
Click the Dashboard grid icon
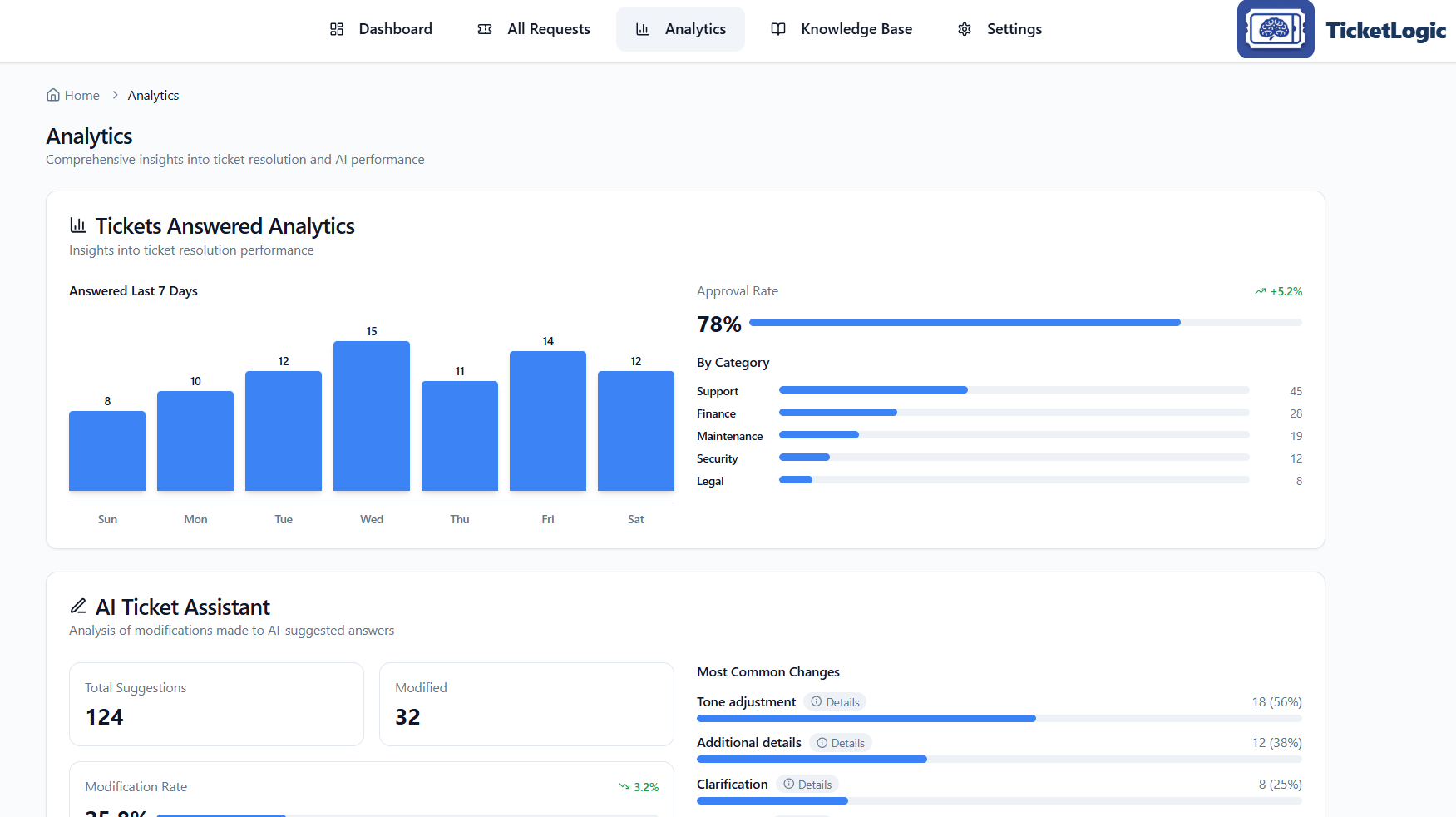pyautogui.click(x=338, y=28)
